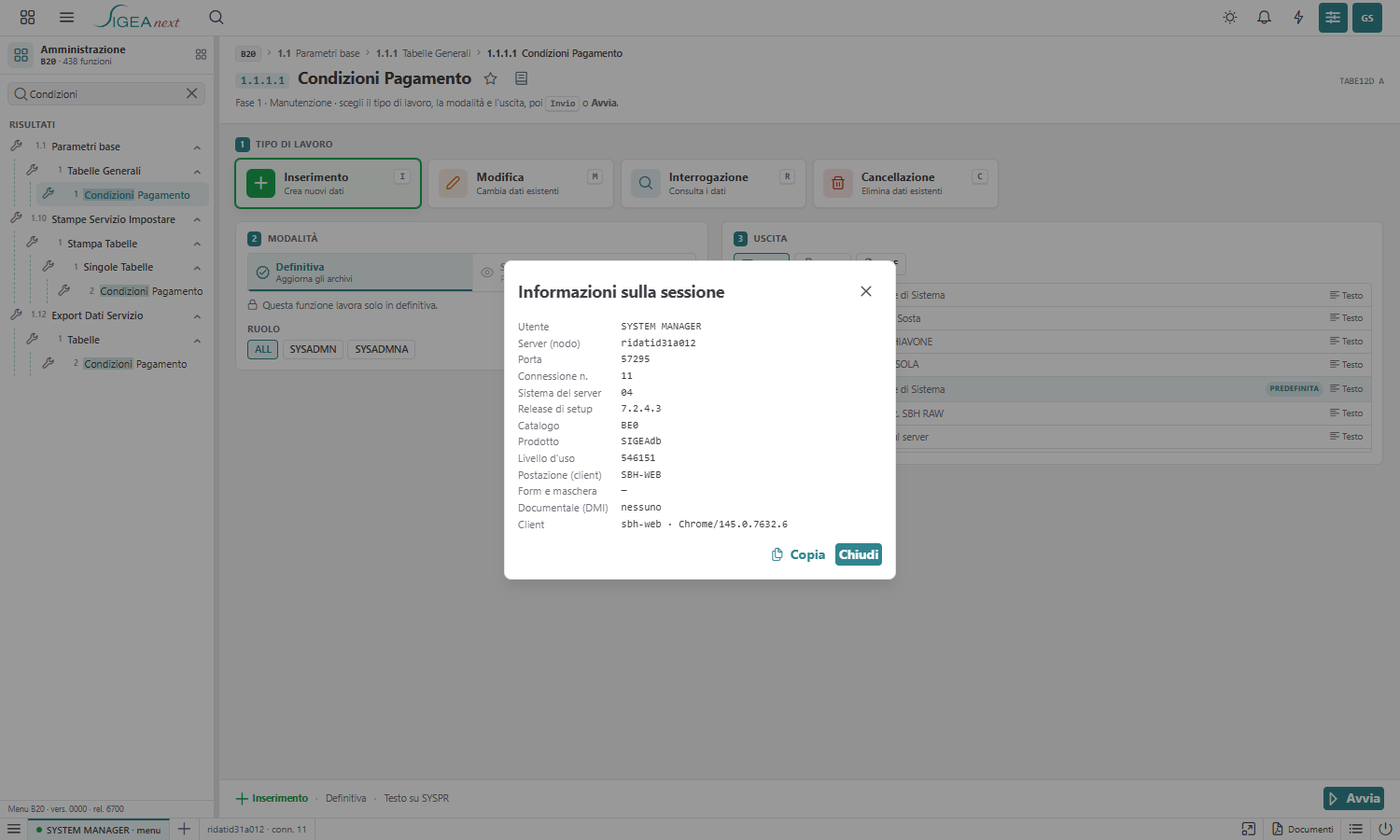Clear the Condizioni search field
The width and height of the screenshot is (1400, 840).
(x=191, y=93)
